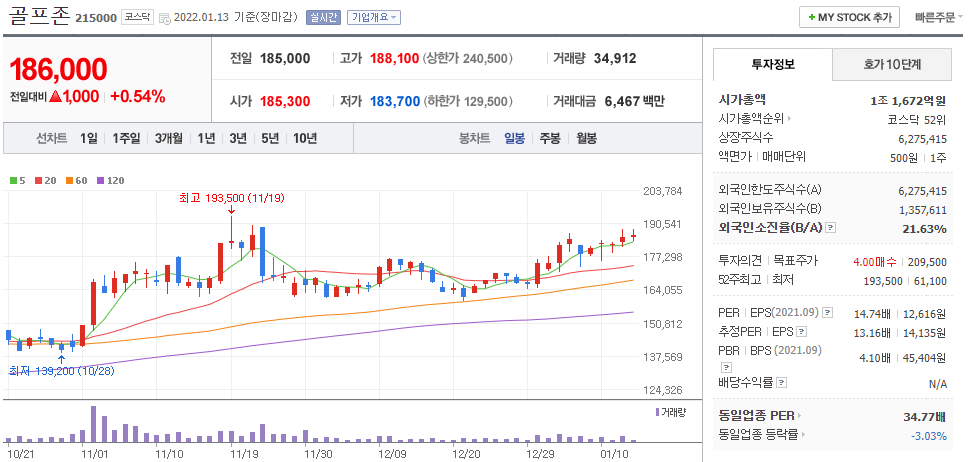This screenshot has height=462, width=968.
Task: Select the 1일 line chart period
Action: click(x=88, y=138)
